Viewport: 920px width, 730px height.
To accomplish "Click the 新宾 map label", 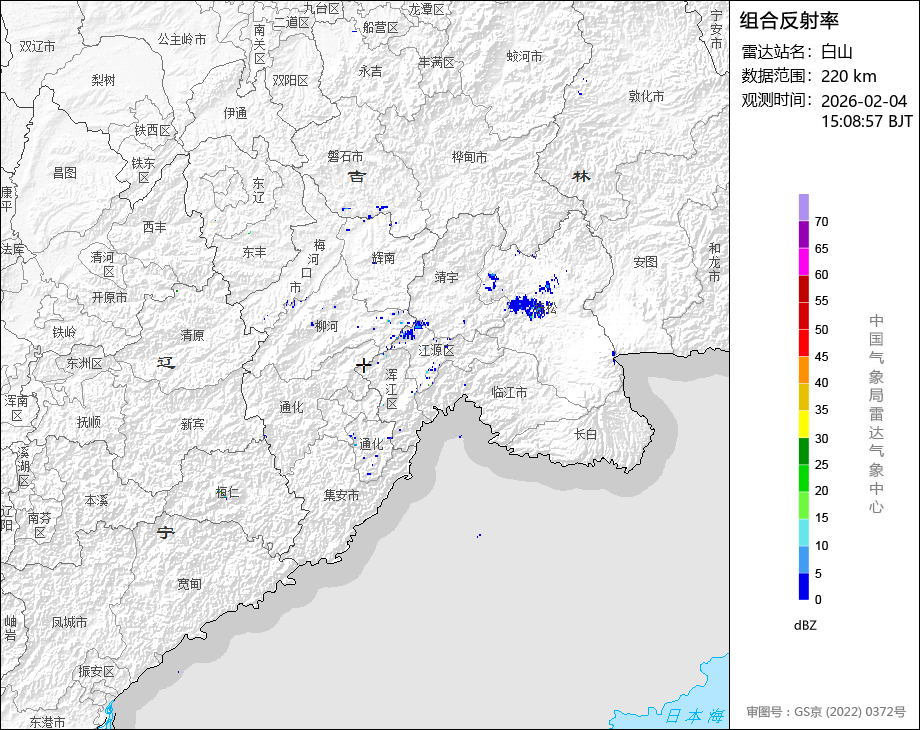I will click(x=192, y=424).
